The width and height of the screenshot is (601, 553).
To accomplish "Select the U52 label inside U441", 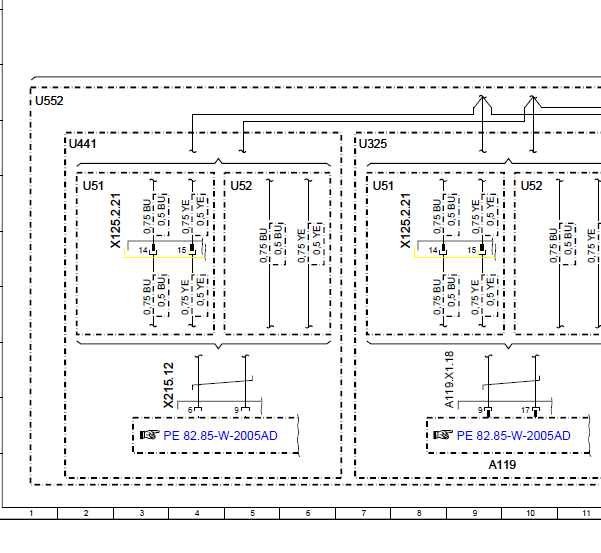I will click(x=241, y=186).
